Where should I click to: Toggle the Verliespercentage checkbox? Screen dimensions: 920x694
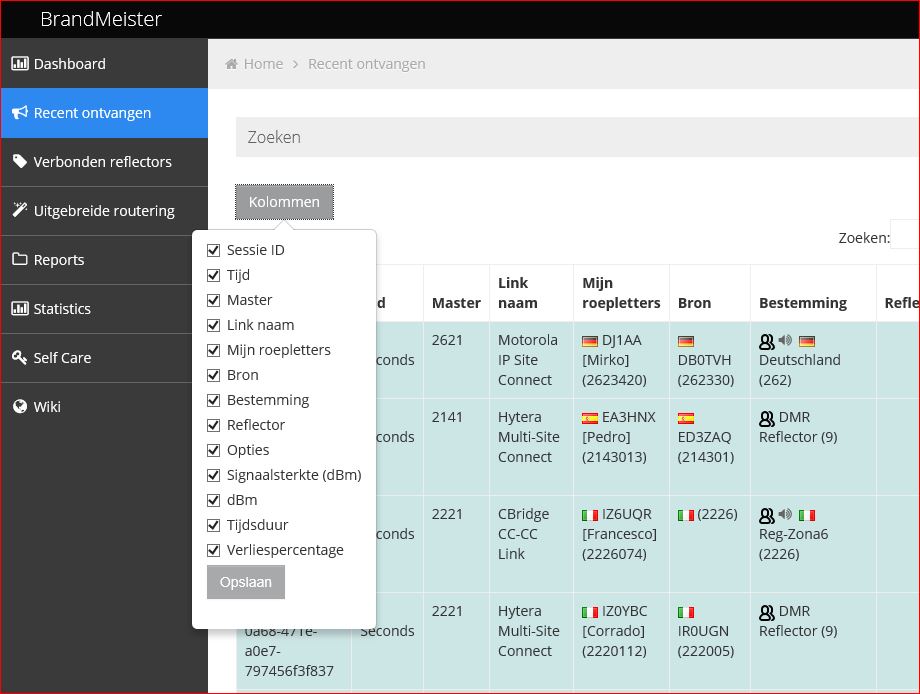coord(214,550)
